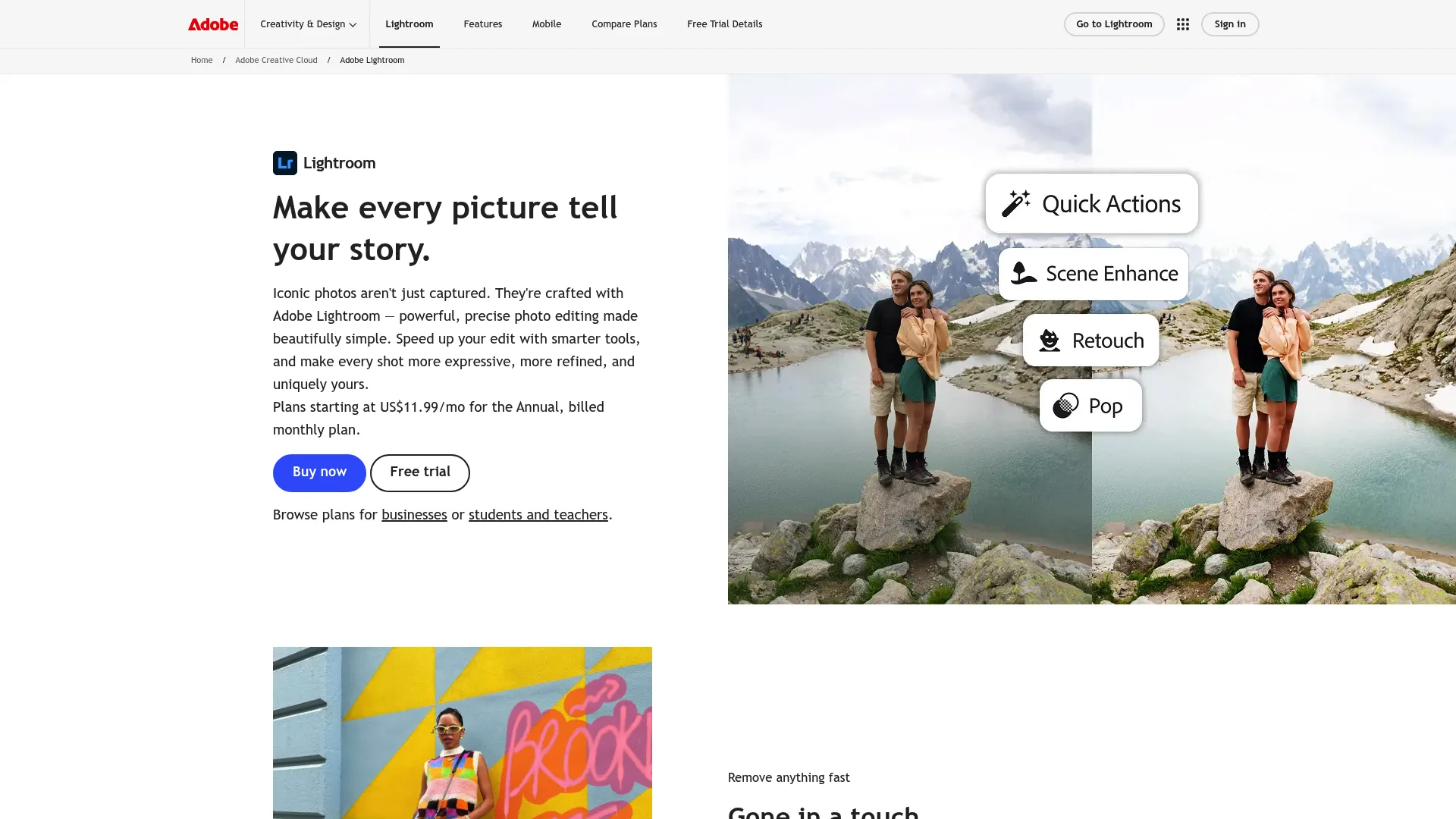Click the Pop card
Screen dimensions: 1456x819
pyautogui.click(x=1090, y=406)
